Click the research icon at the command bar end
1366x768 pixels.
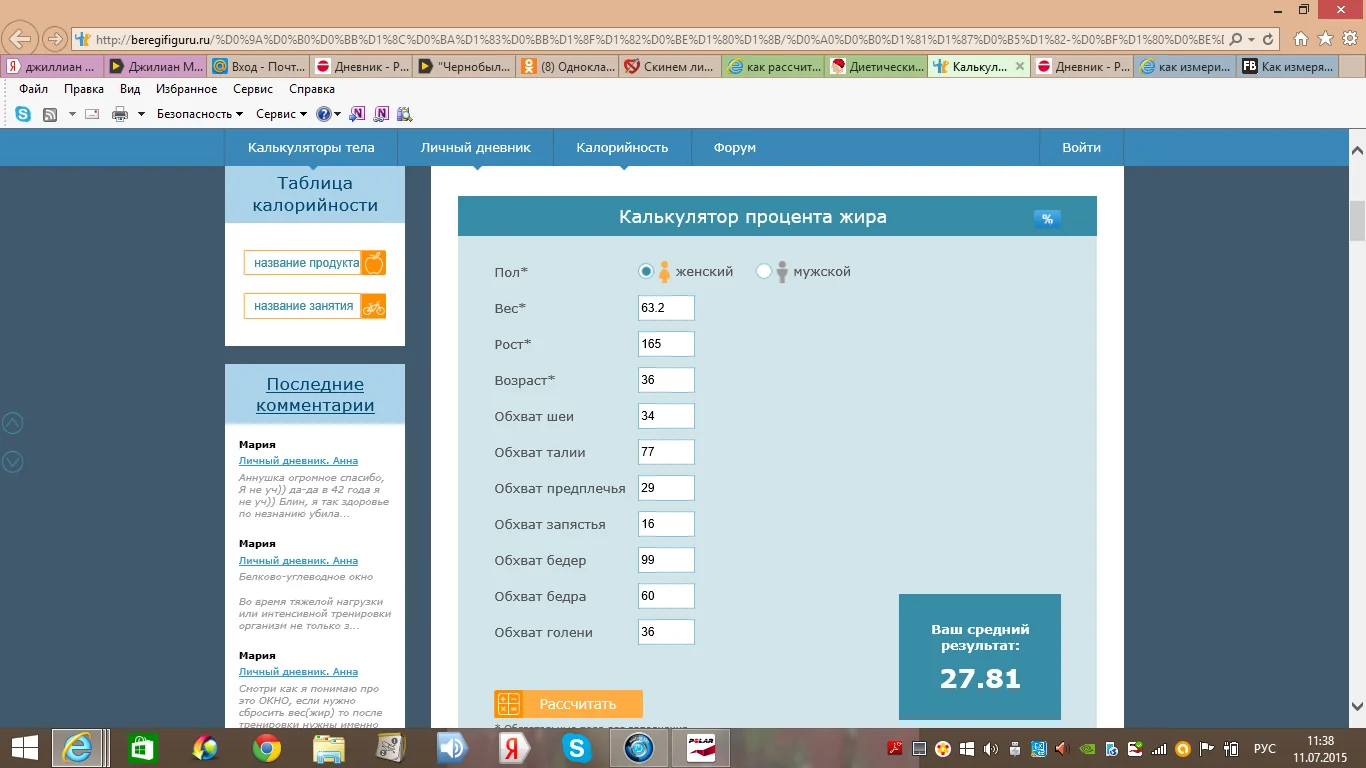(404, 114)
